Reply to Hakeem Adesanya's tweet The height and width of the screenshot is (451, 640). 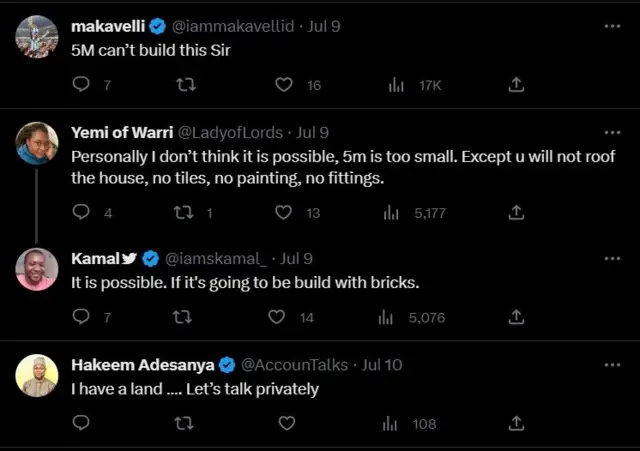(82, 423)
